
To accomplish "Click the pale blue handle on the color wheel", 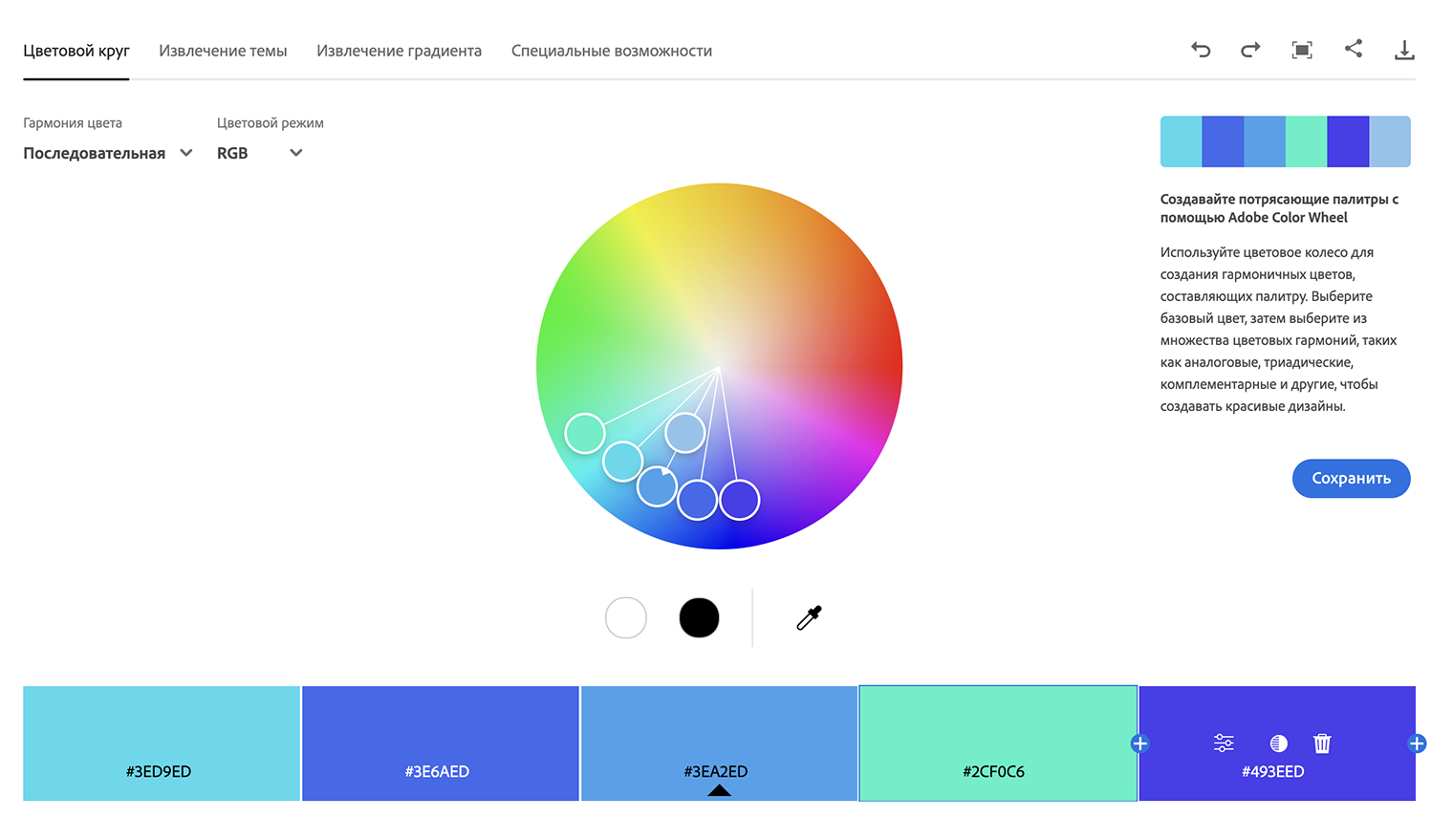I will [x=685, y=433].
